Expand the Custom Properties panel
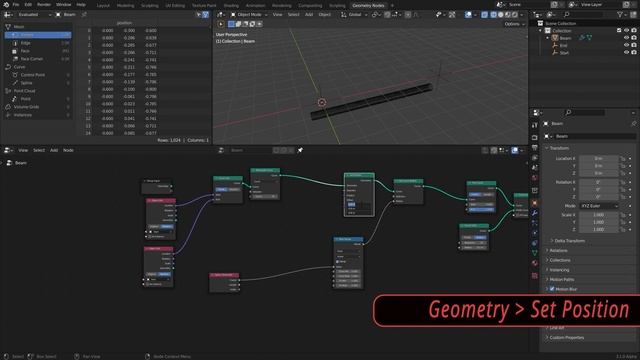640x360 pixels. (567, 338)
